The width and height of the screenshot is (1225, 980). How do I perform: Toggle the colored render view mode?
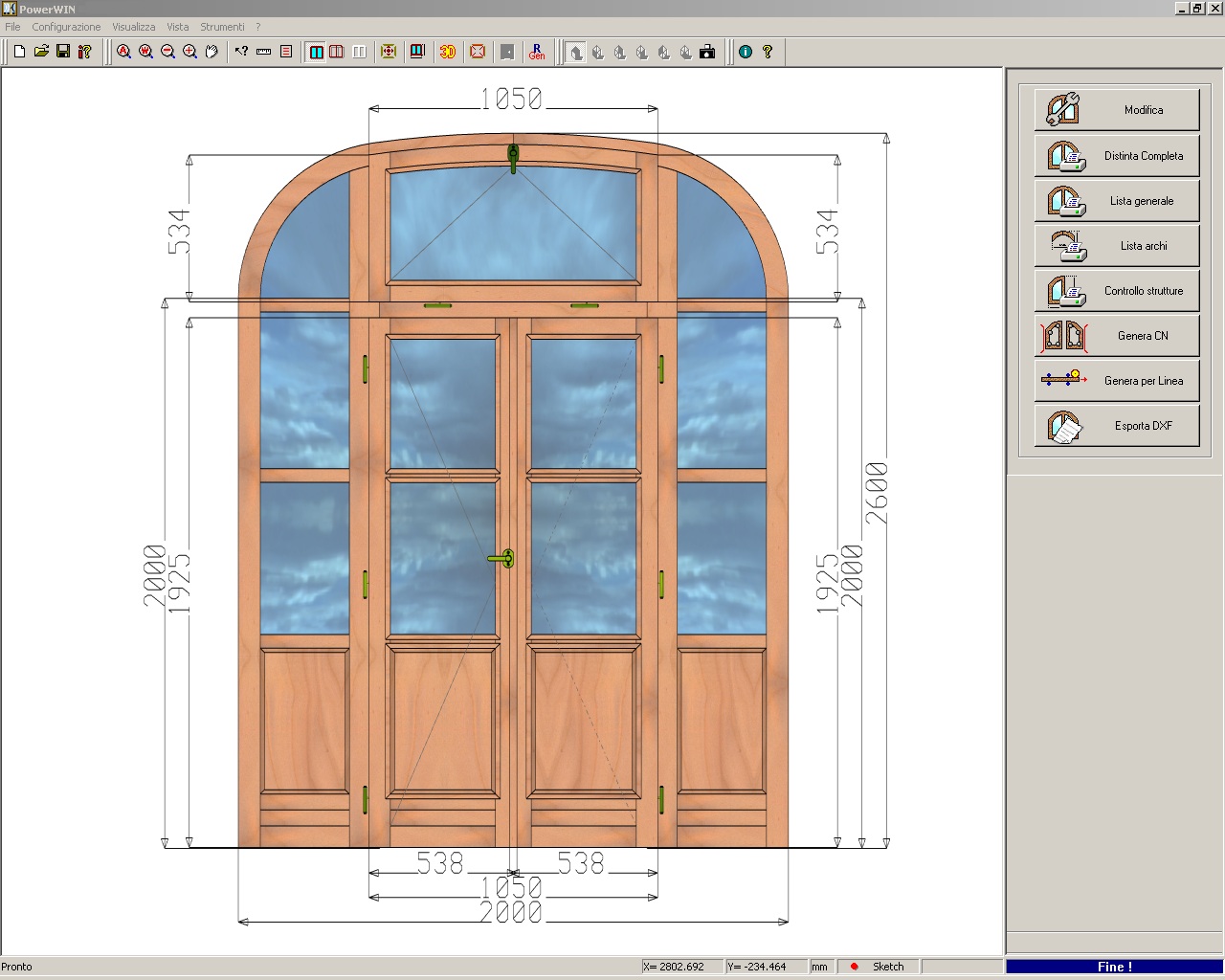[x=316, y=52]
